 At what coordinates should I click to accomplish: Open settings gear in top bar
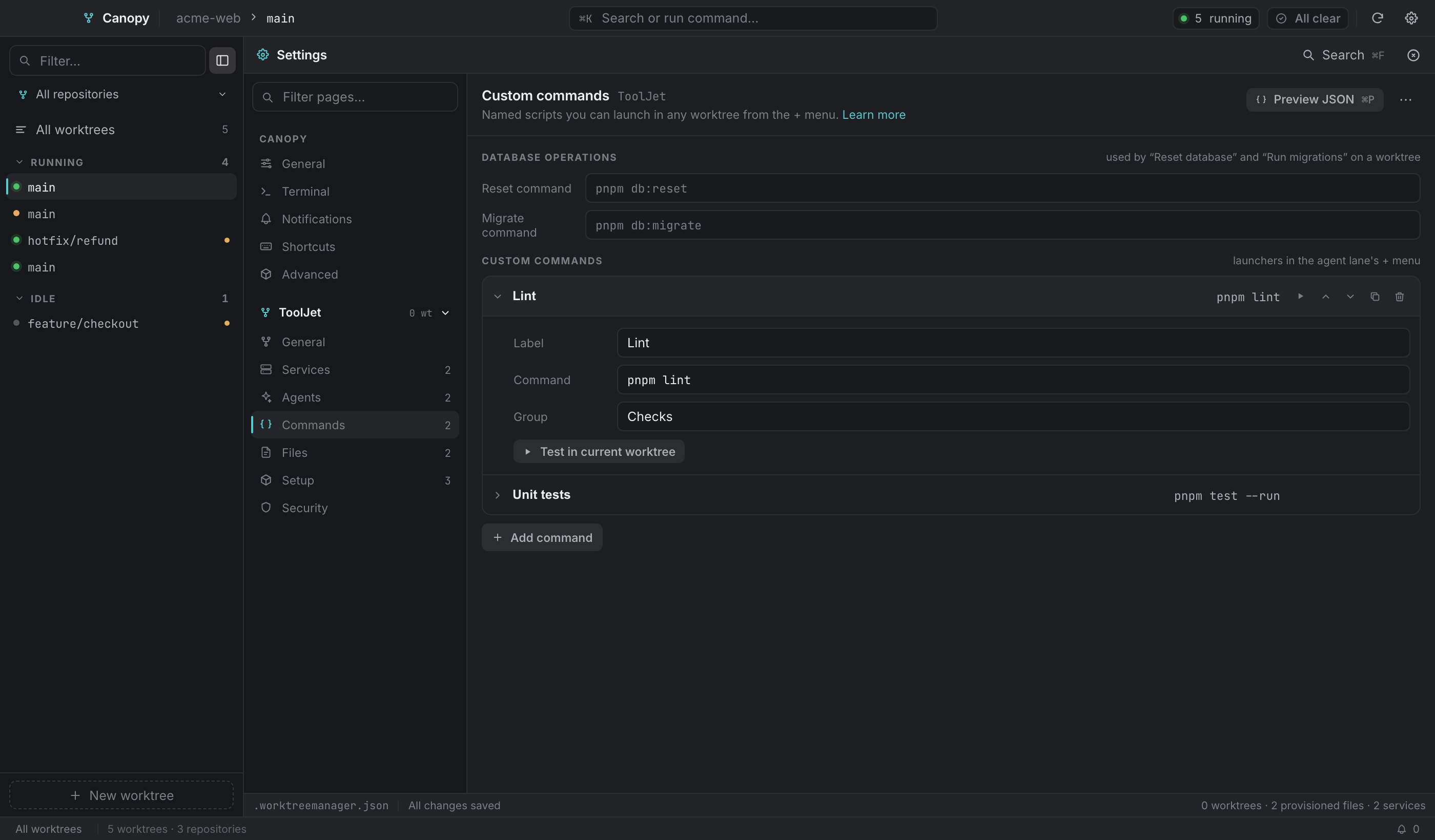(1410, 18)
